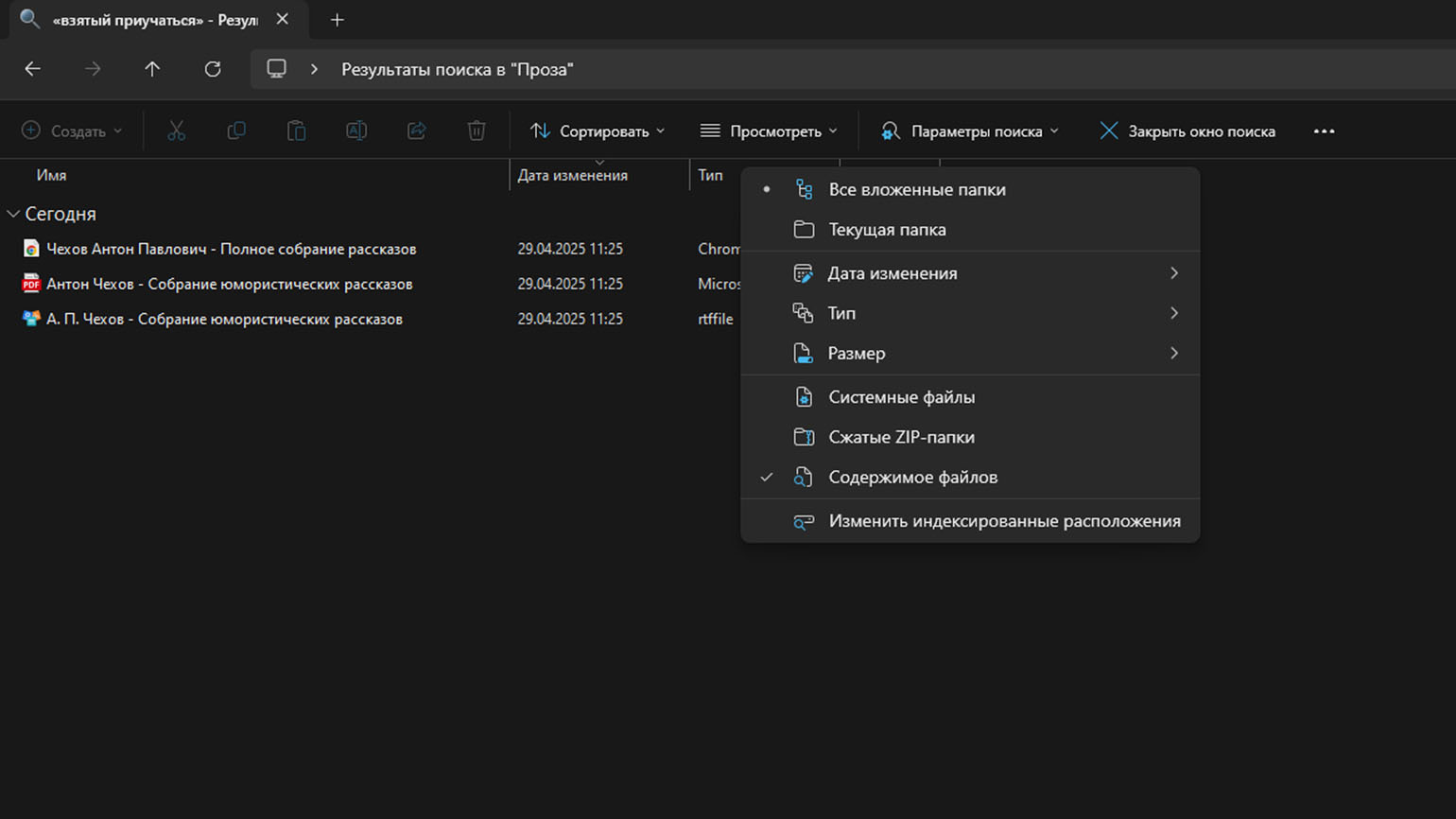Open the three-dots more options menu

click(x=1324, y=131)
